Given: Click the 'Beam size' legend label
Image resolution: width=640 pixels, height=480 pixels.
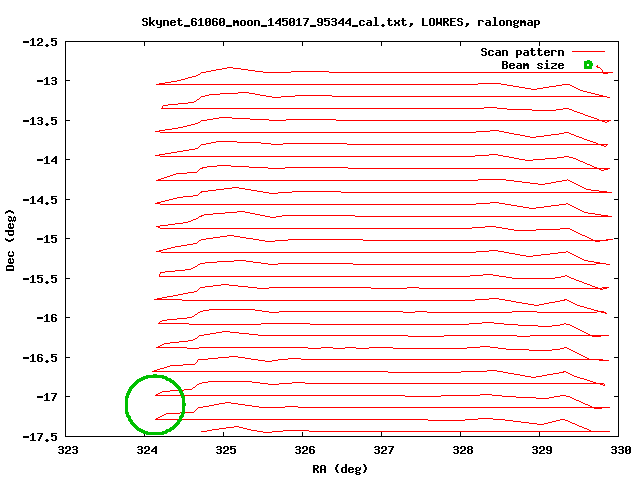Looking at the screenshot, I should (533, 65).
